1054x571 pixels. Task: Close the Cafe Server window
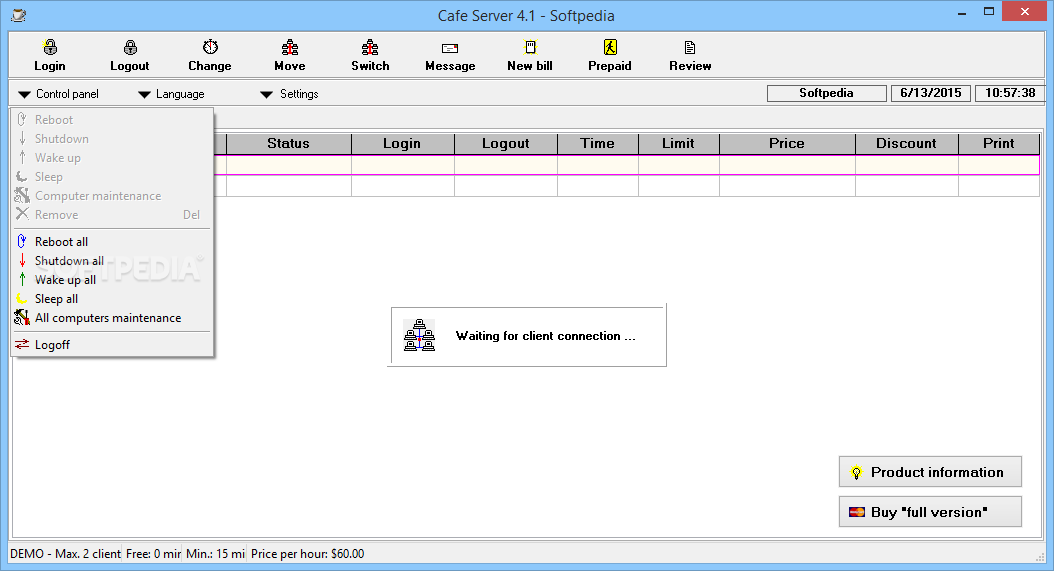[x=1024, y=11]
